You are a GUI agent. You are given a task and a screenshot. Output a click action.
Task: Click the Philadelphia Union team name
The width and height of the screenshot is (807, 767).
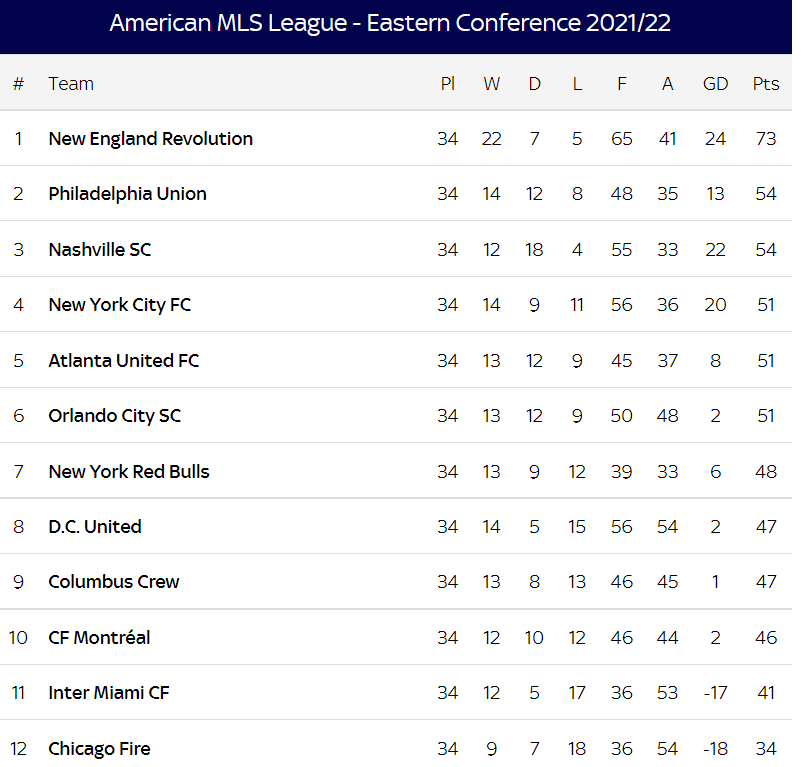point(127,194)
